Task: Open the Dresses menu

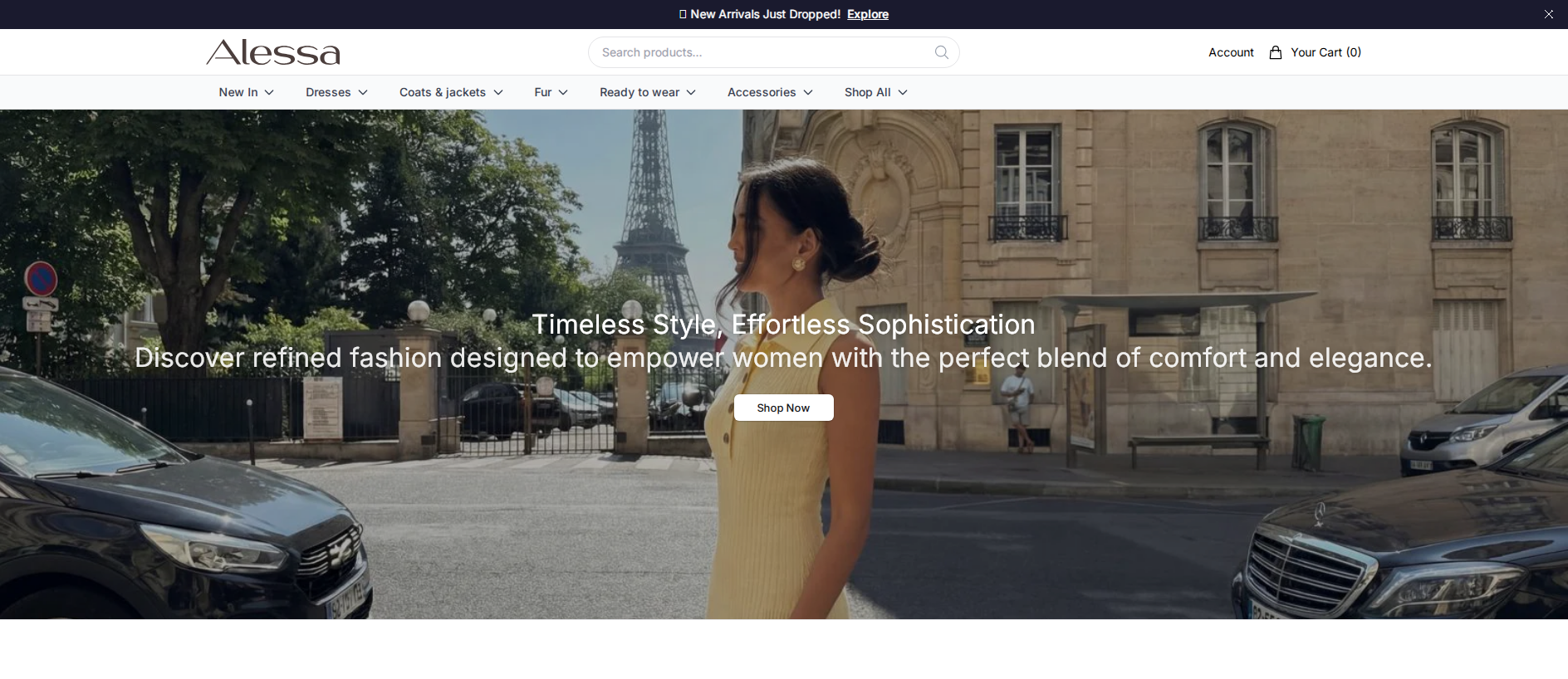Action: [328, 92]
